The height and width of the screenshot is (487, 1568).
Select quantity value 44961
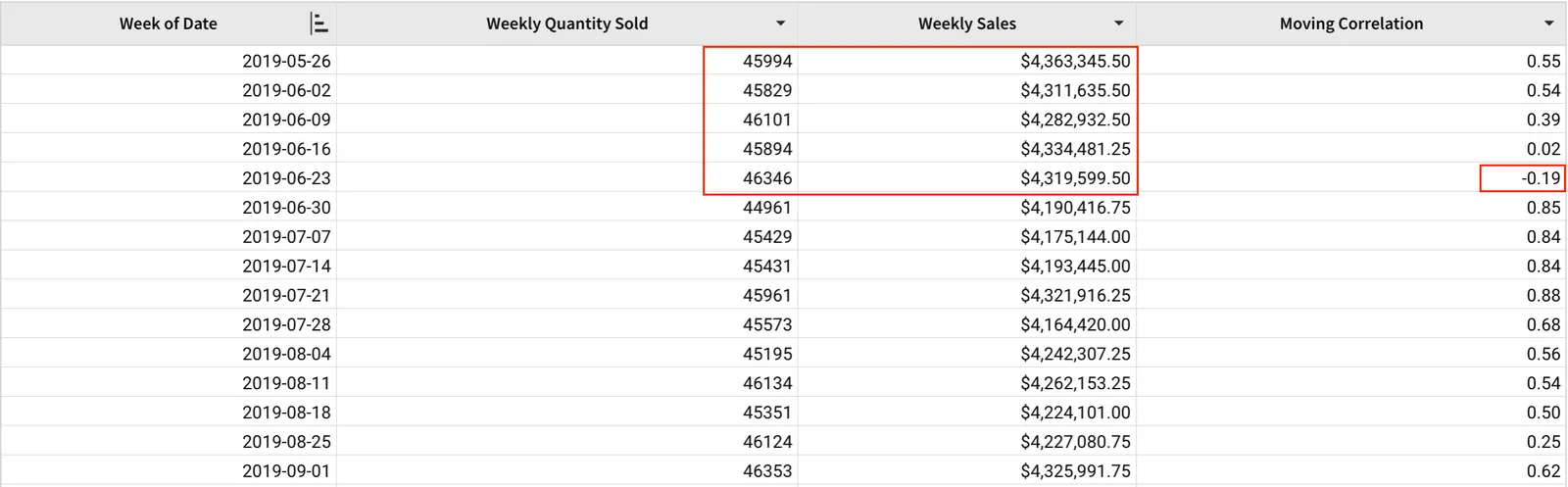(x=767, y=208)
